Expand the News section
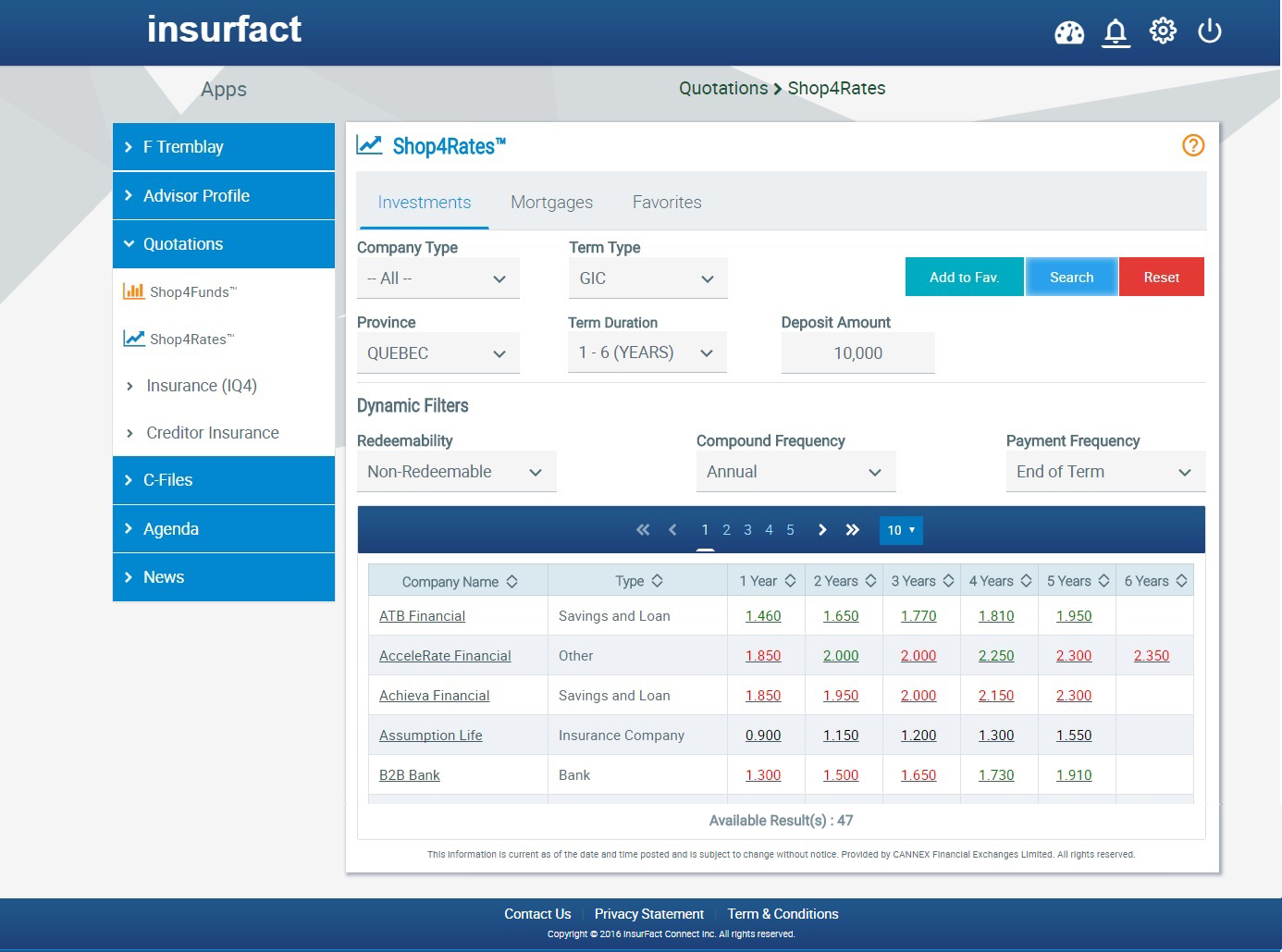Image resolution: width=1282 pixels, height=952 pixels. 224,577
